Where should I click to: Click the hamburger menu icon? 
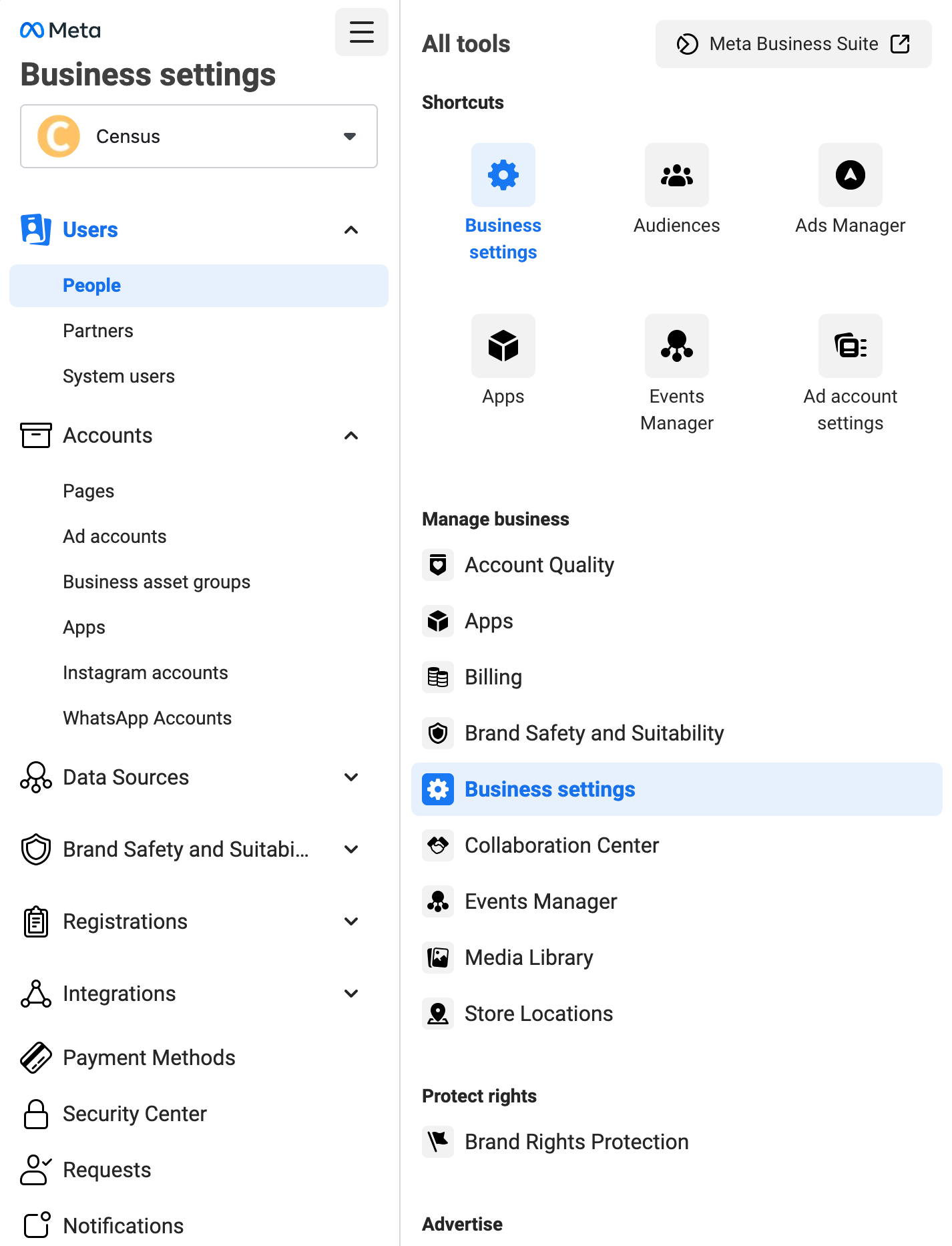click(x=361, y=32)
